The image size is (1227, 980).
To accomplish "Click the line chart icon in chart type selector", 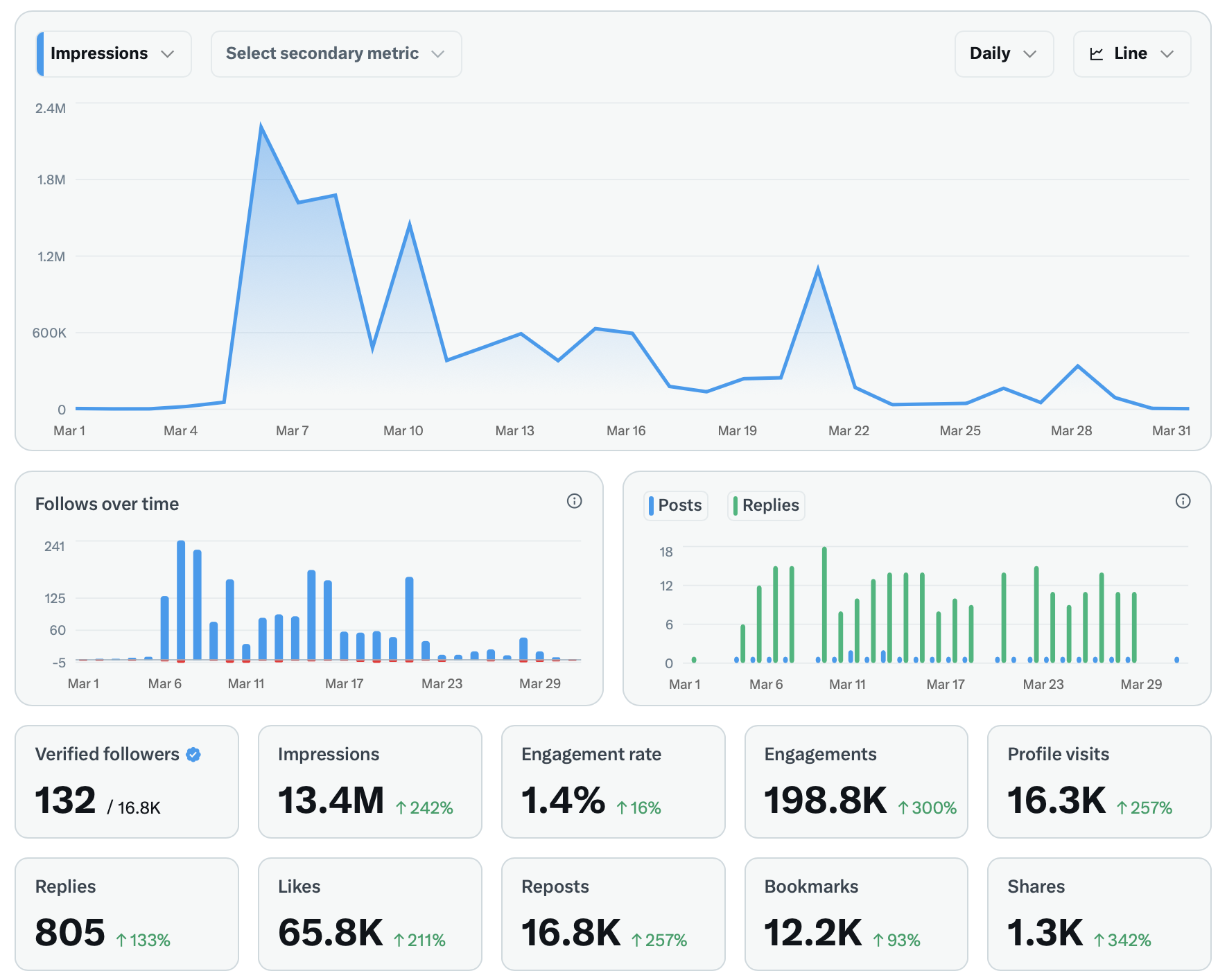I will pos(1096,54).
